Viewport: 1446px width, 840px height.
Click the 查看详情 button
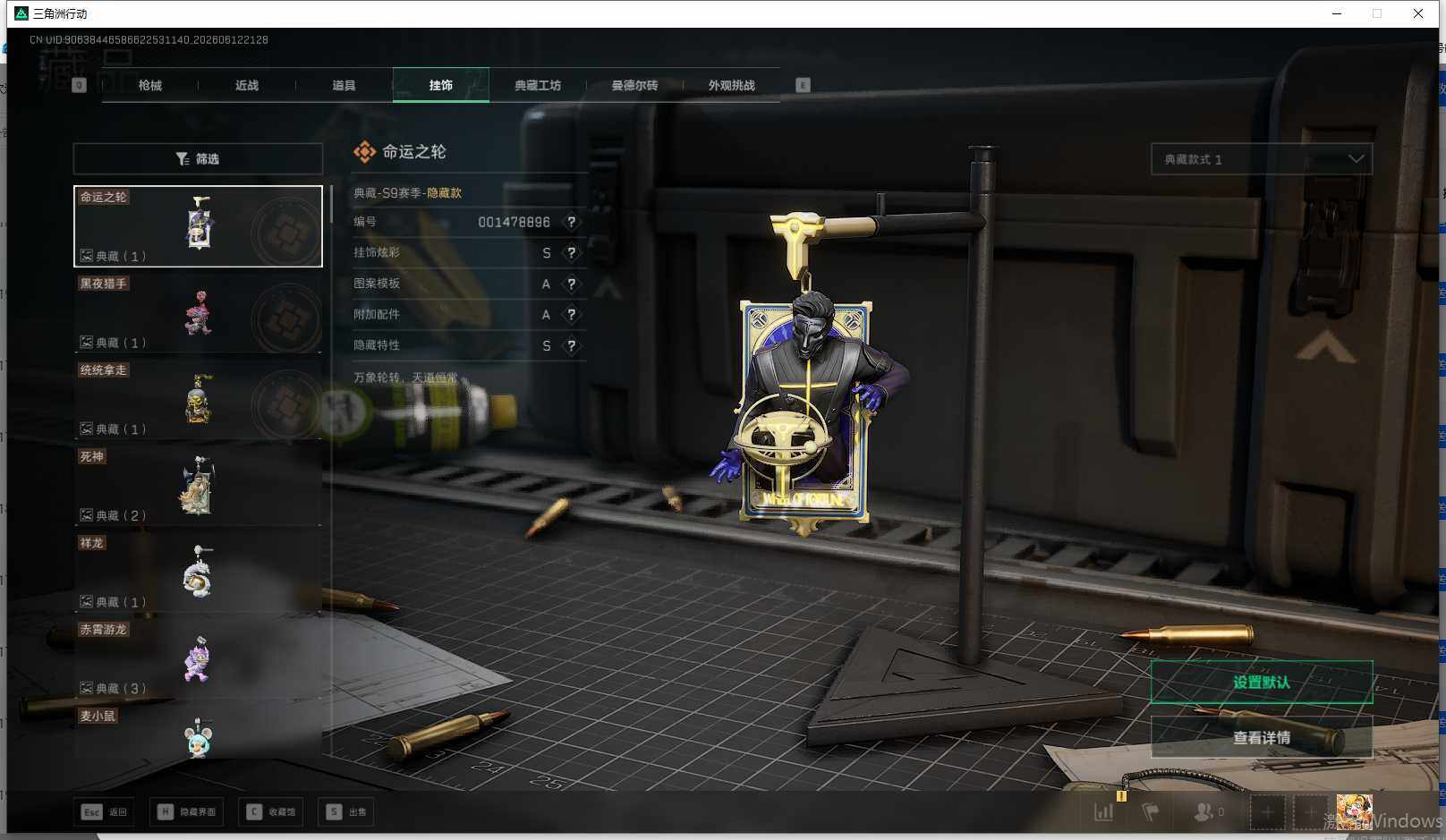[1262, 737]
